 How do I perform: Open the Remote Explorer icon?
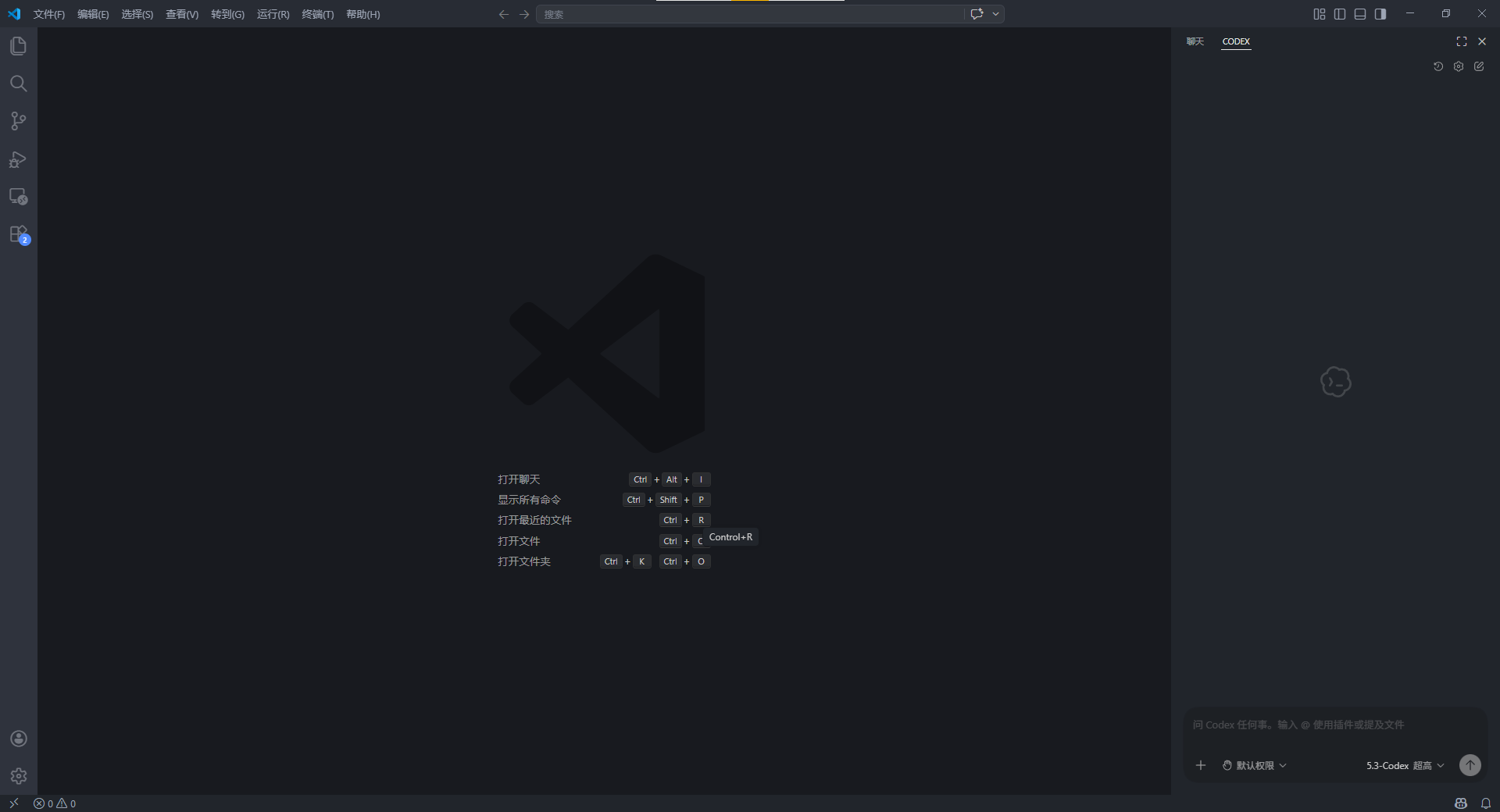tap(18, 197)
